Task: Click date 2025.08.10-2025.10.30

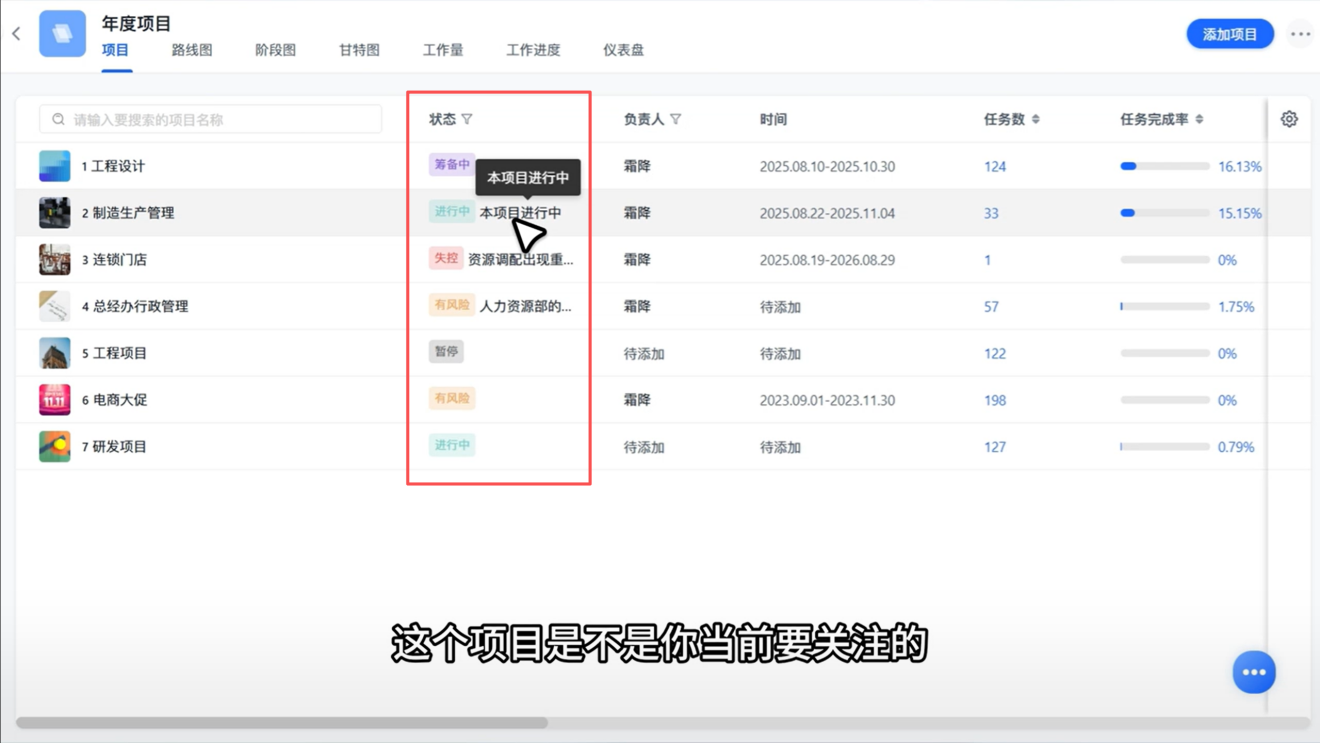Action: [827, 167]
